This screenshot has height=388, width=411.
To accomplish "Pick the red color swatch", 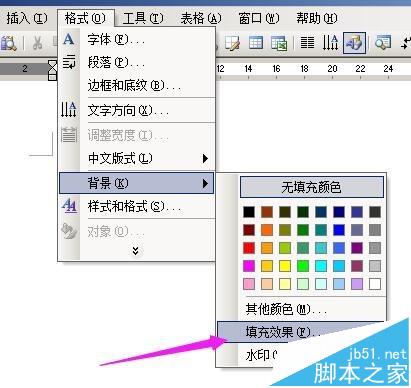I will point(249,248).
